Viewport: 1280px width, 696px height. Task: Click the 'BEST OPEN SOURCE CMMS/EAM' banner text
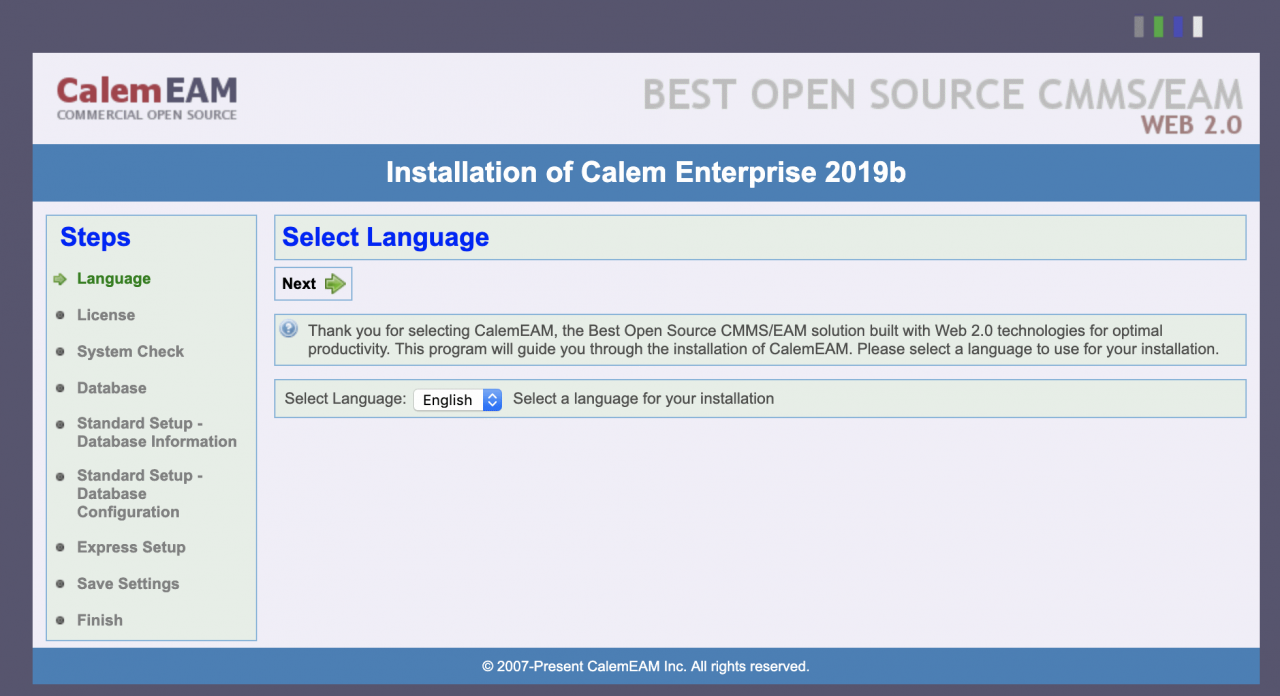click(943, 95)
